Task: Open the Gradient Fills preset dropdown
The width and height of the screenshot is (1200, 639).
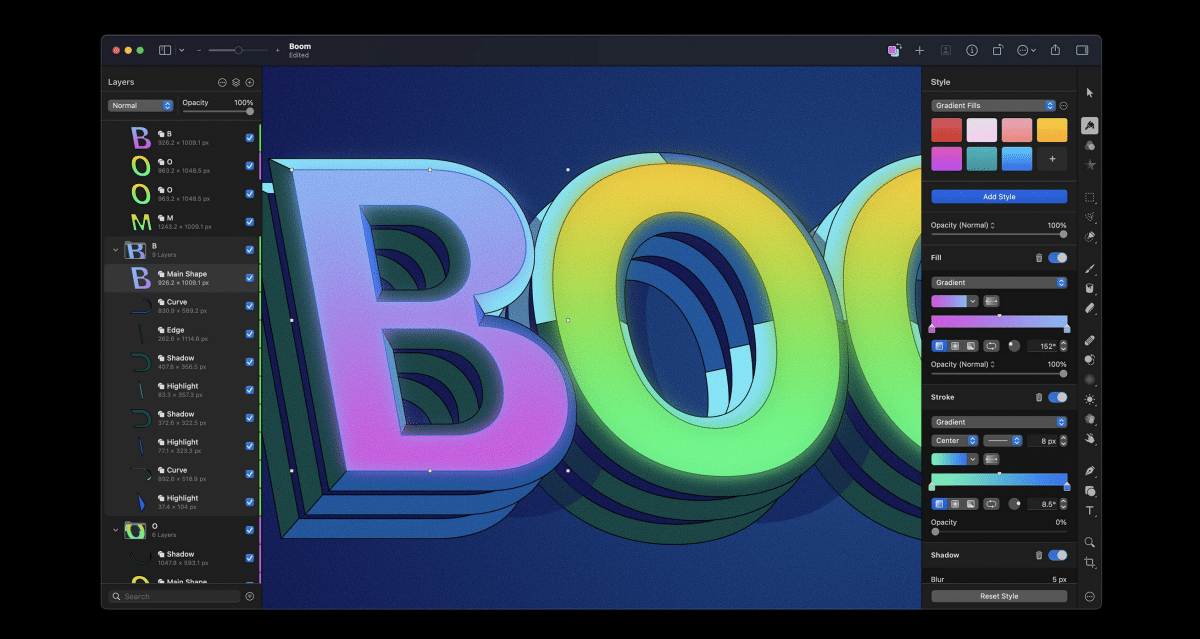Action: [993, 105]
